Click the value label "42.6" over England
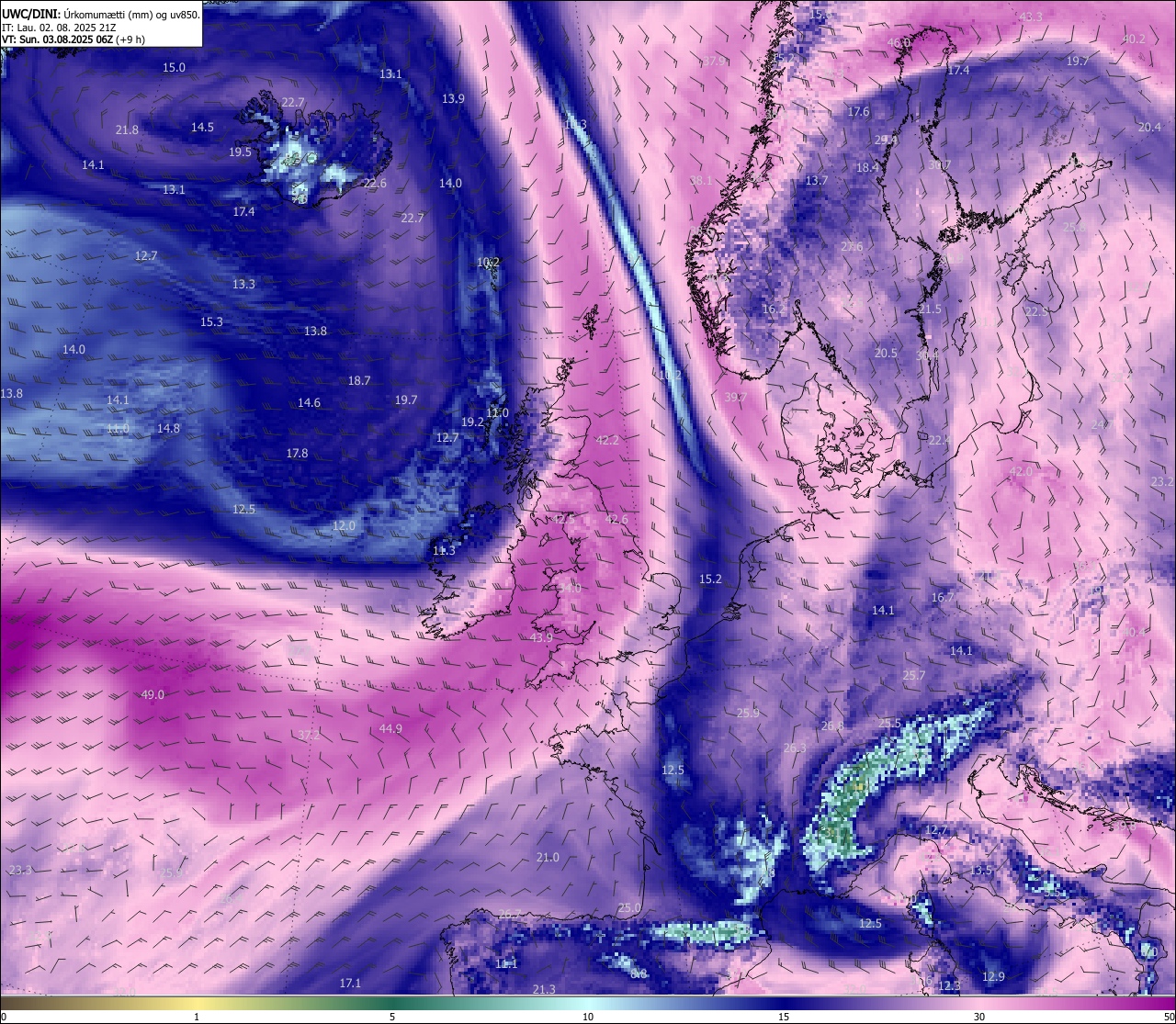 click(x=616, y=520)
